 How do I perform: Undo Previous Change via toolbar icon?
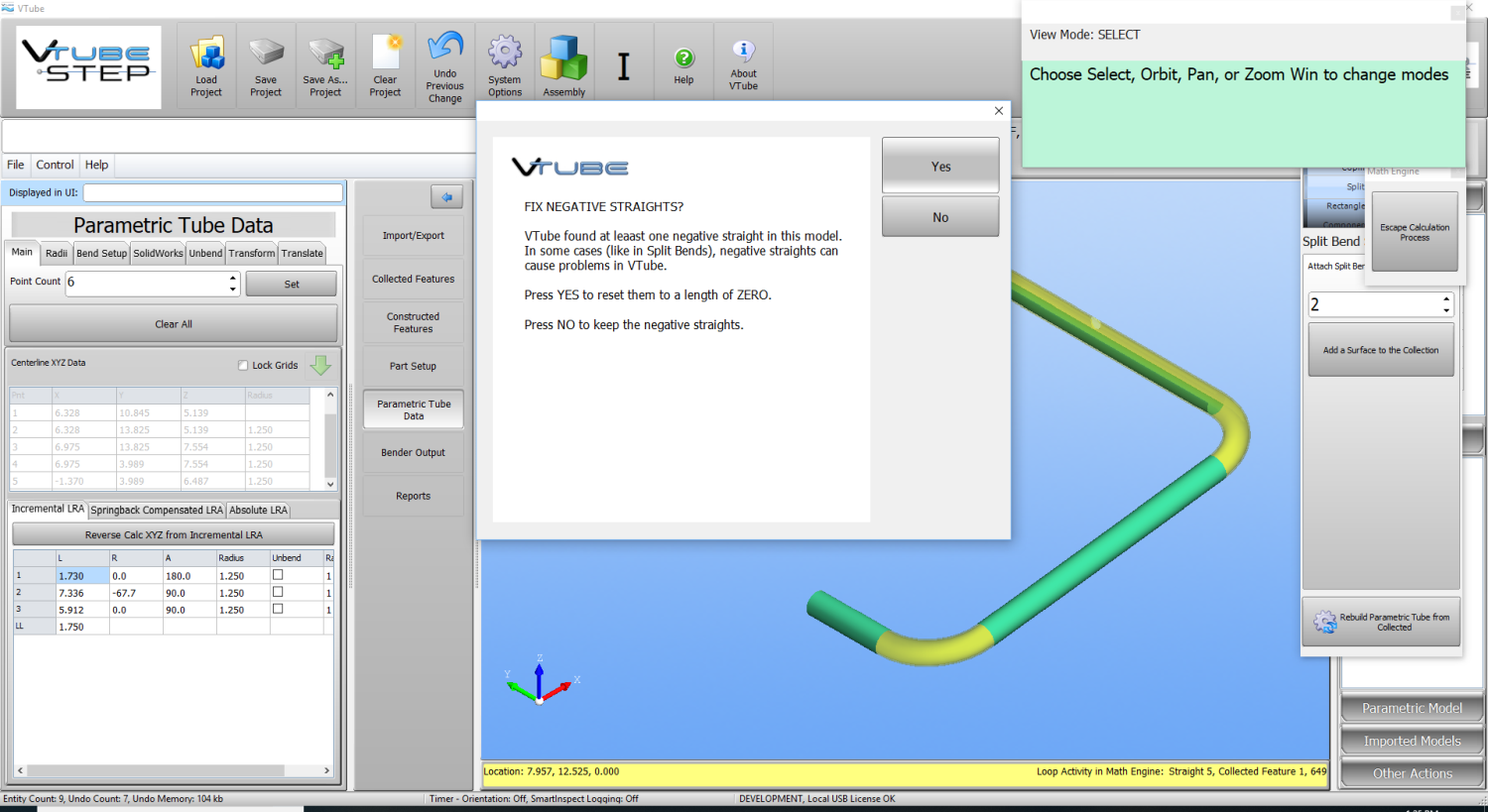coord(445,48)
